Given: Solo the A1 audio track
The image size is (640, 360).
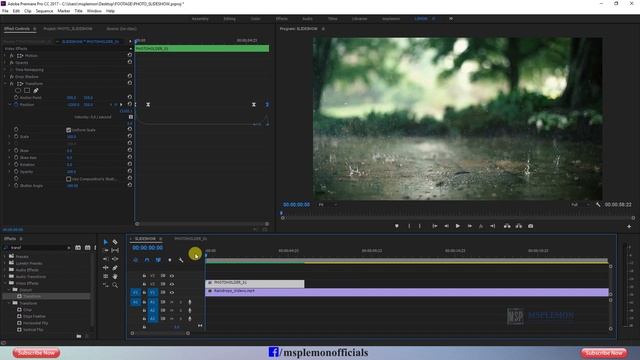Looking at the screenshot, I should 181,302.
